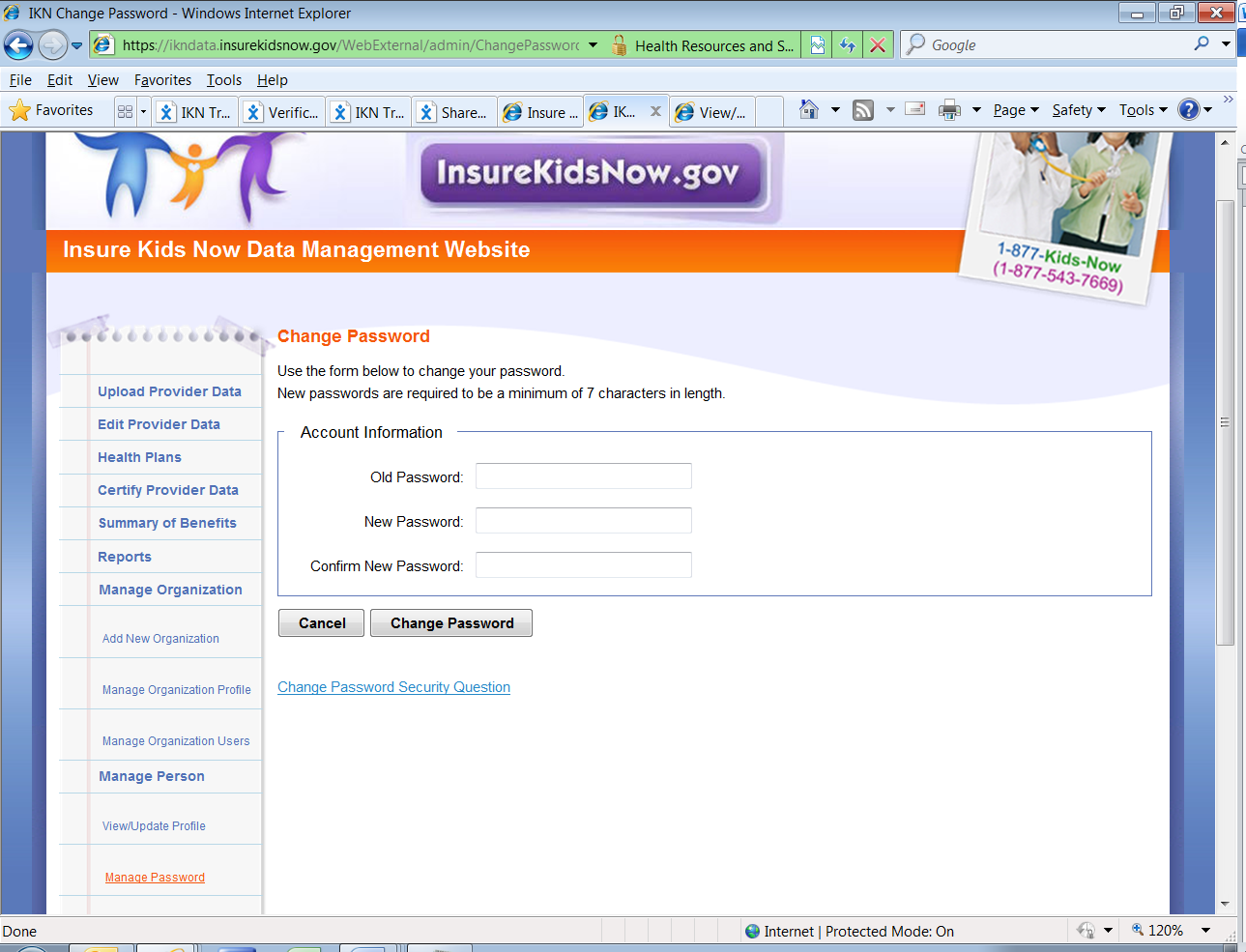Image resolution: width=1246 pixels, height=952 pixels.
Task: Open Manage Organization Users link
Action: (176, 741)
